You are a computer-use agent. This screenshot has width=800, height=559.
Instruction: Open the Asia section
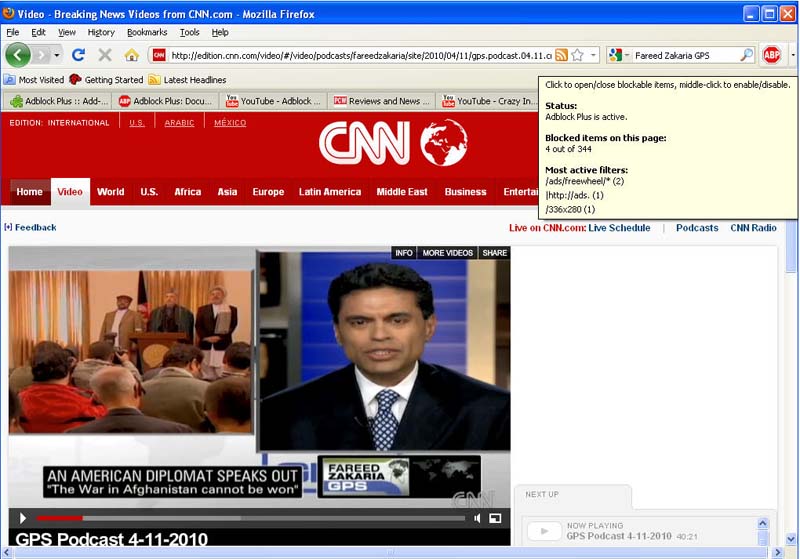(x=227, y=192)
